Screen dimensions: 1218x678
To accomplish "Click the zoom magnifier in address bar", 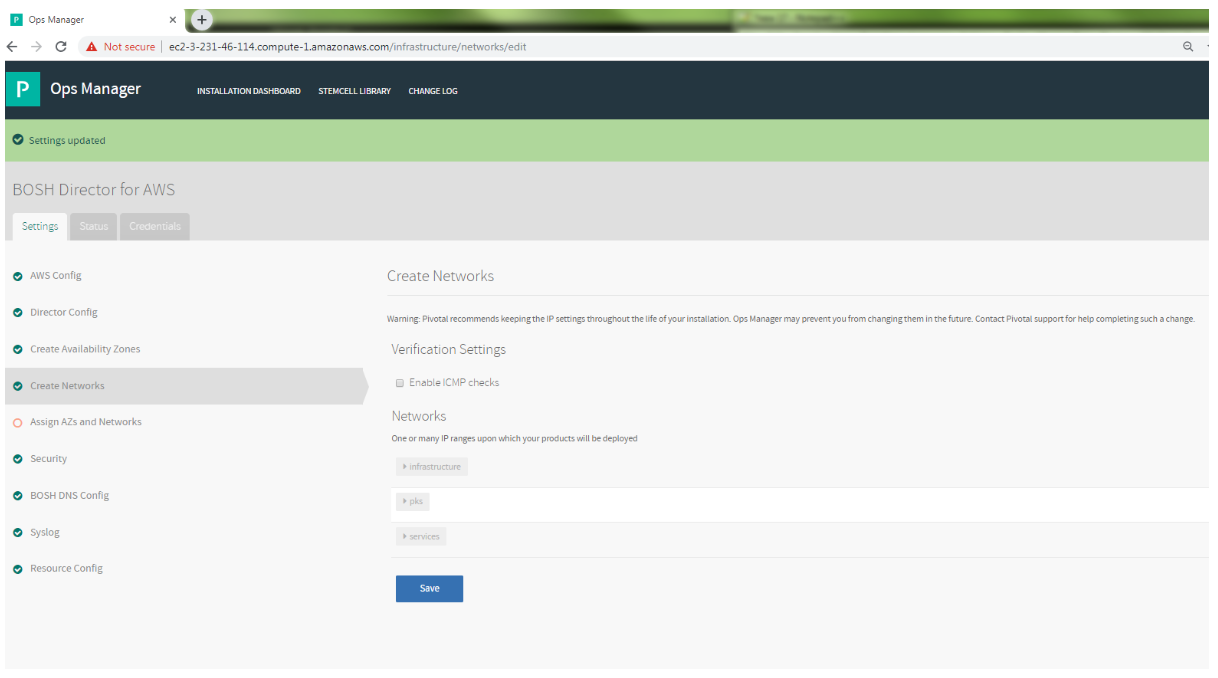I will tap(1188, 46).
